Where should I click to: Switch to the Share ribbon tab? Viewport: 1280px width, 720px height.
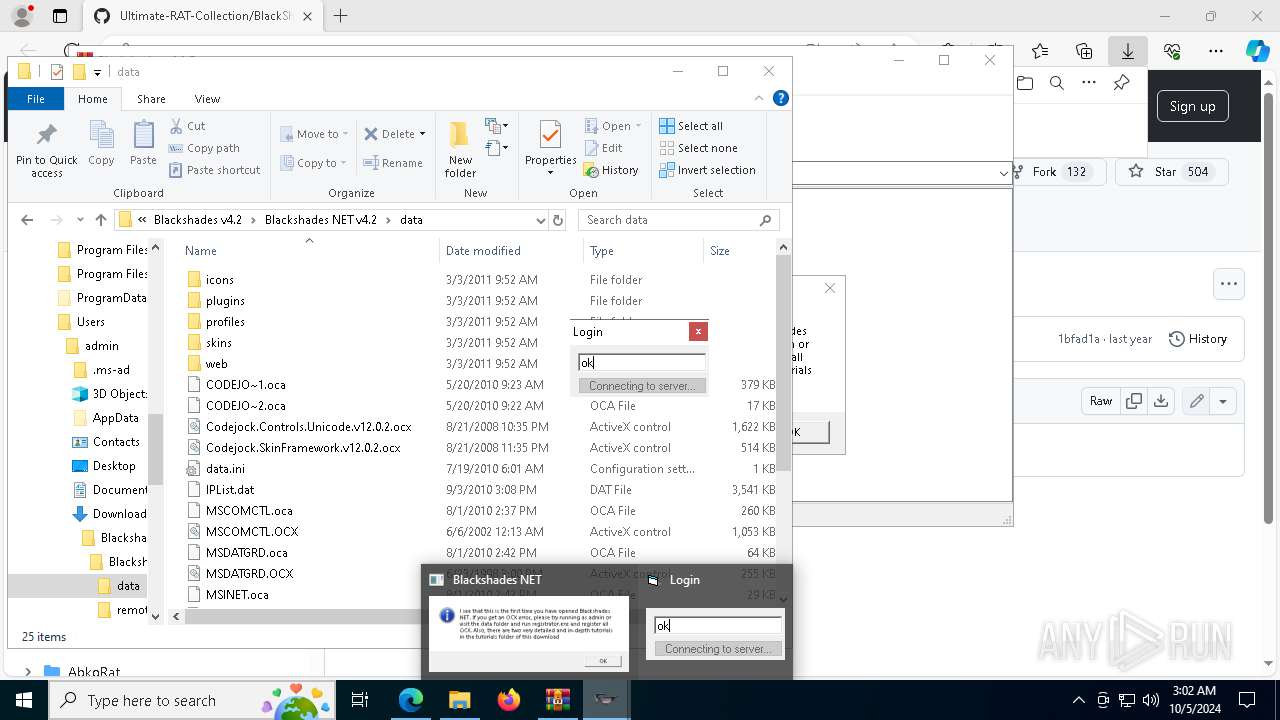[x=151, y=99]
